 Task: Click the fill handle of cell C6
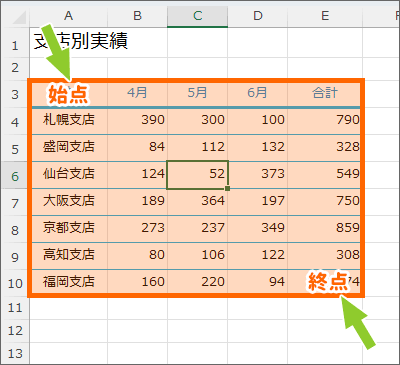(x=228, y=189)
